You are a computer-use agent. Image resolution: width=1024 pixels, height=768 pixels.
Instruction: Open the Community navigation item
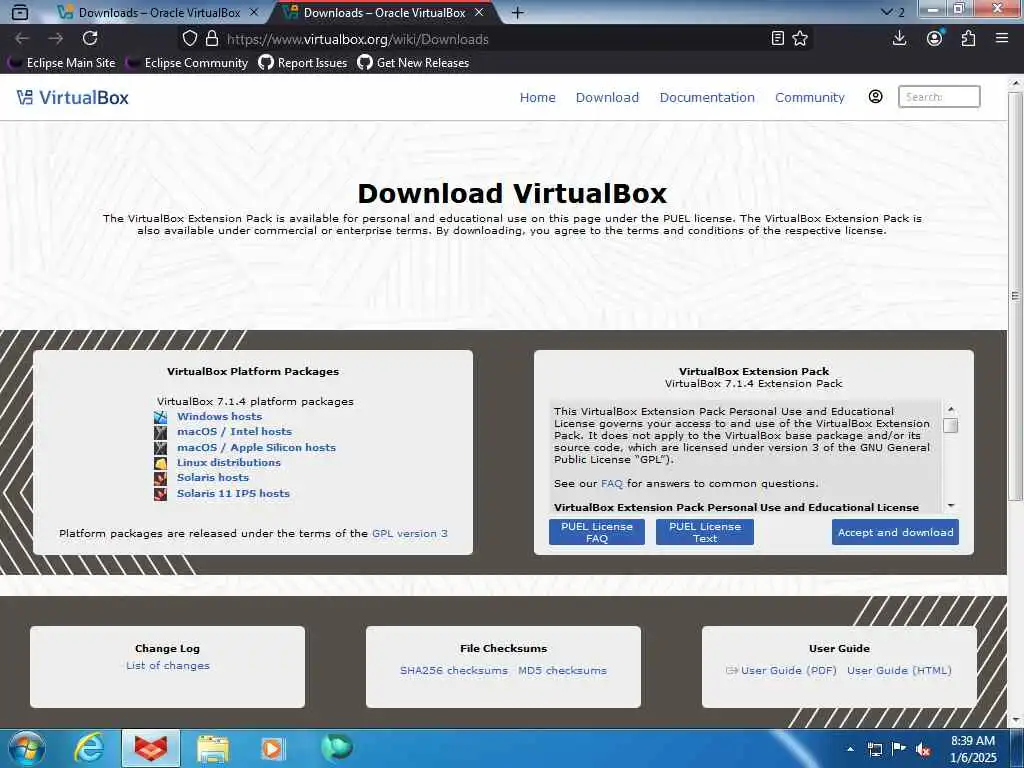809,97
